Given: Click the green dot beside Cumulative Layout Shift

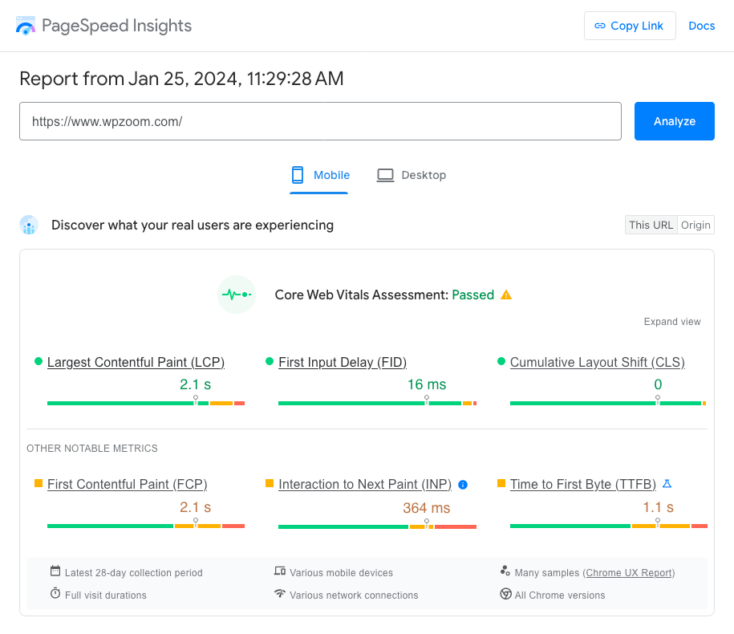Looking at the screenshot, I should pos(501,361).
